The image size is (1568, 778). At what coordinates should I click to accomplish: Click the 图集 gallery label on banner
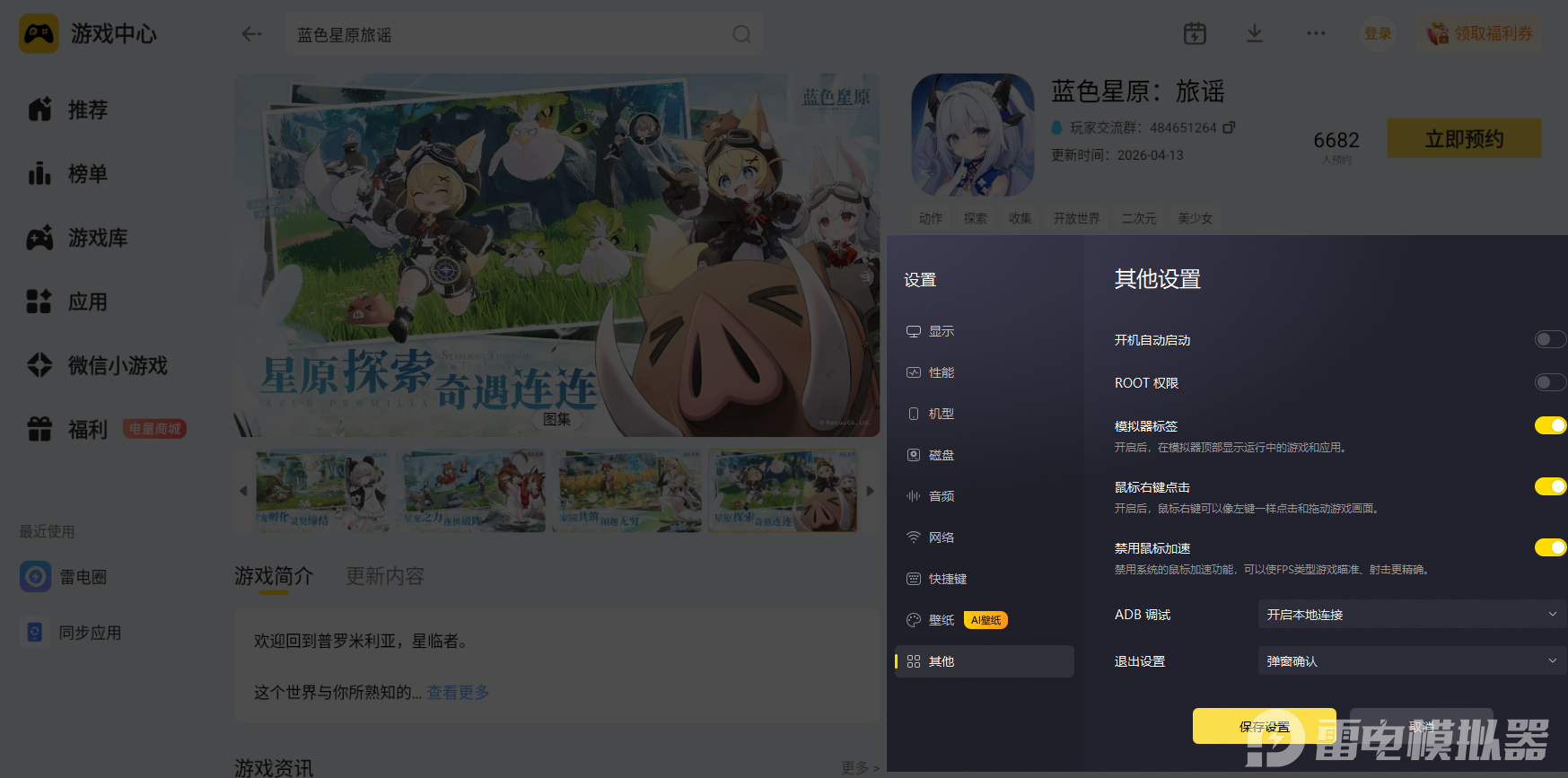click(x=556, y=419)
